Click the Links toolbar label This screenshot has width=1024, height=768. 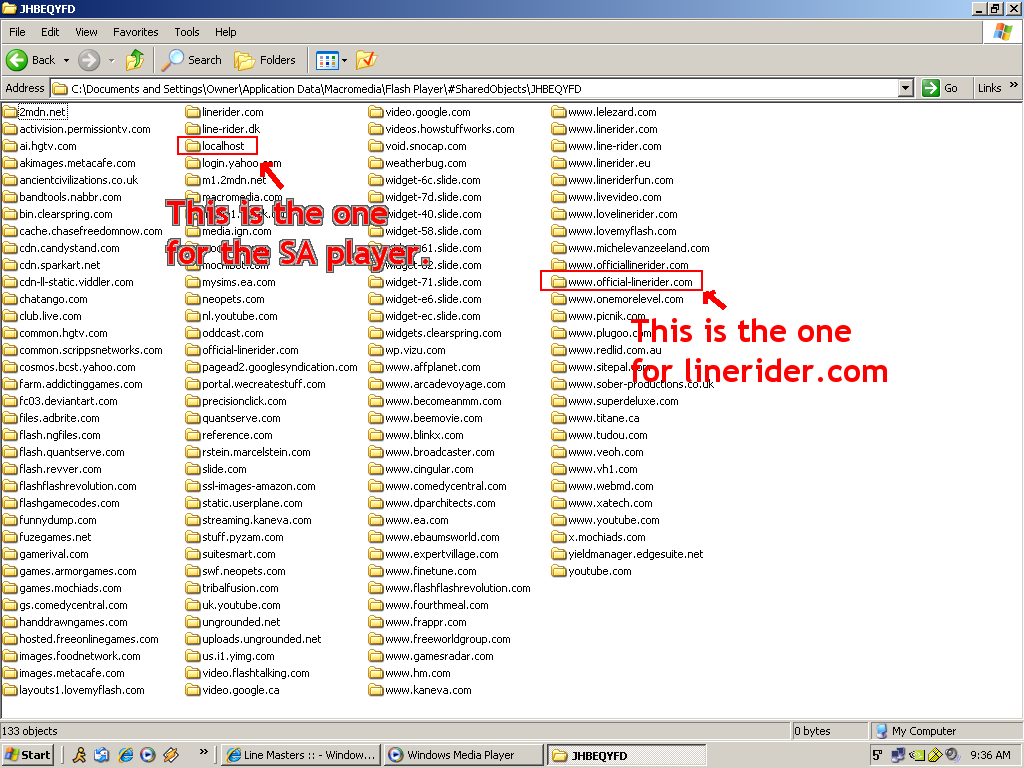tap(989, 88)
